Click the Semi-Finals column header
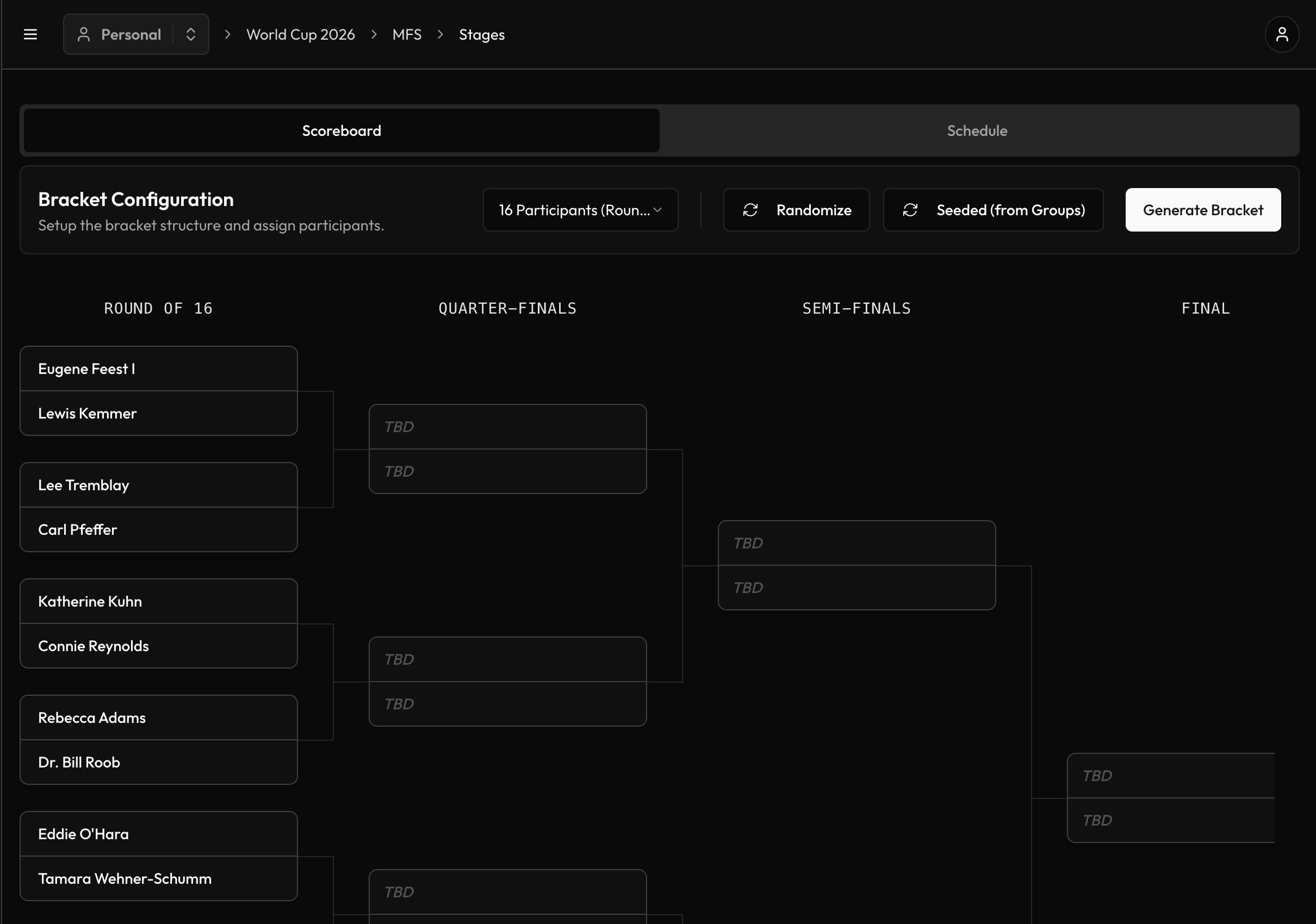 (x=856, y=309)
